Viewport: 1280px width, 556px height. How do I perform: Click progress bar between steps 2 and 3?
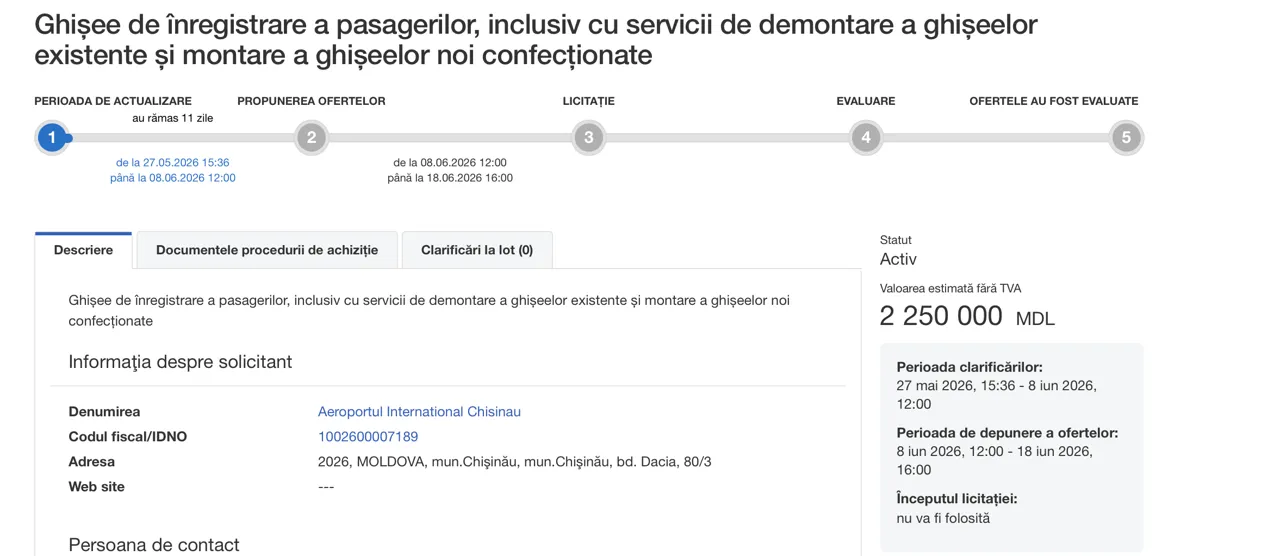[450, 137]
